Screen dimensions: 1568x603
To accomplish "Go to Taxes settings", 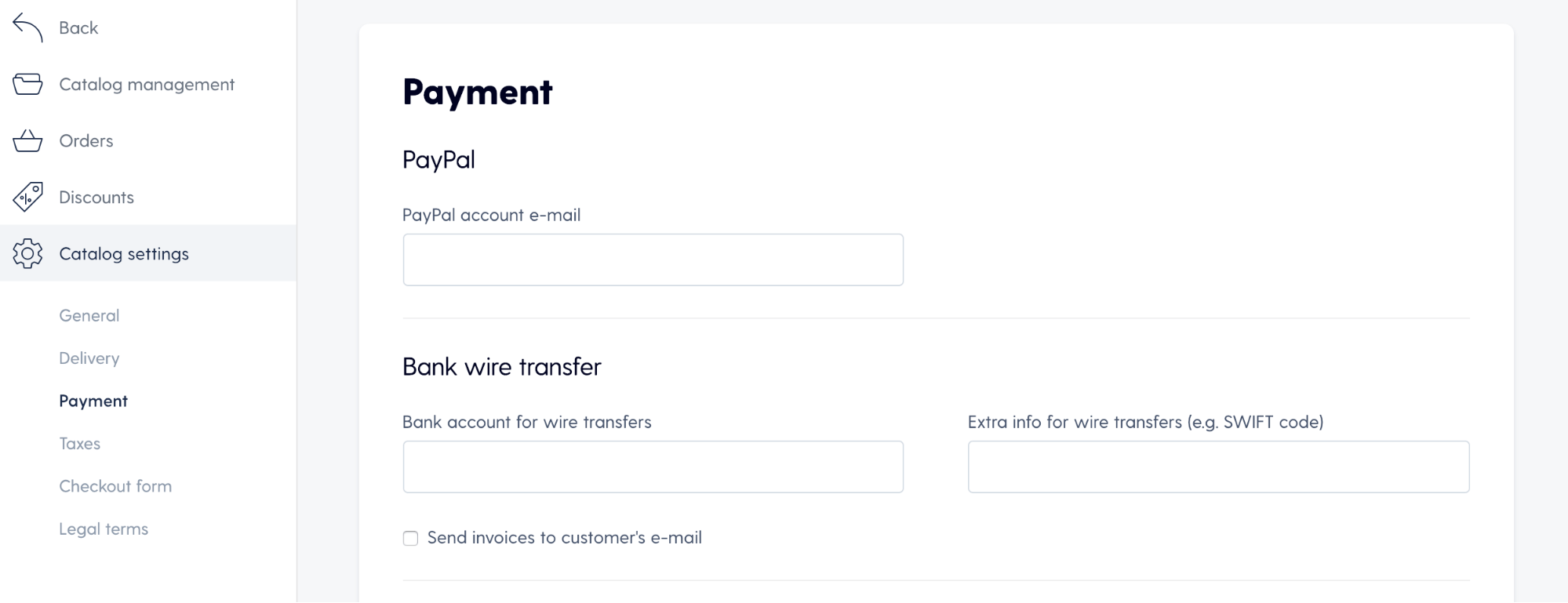I will click(x=80, y=444).
